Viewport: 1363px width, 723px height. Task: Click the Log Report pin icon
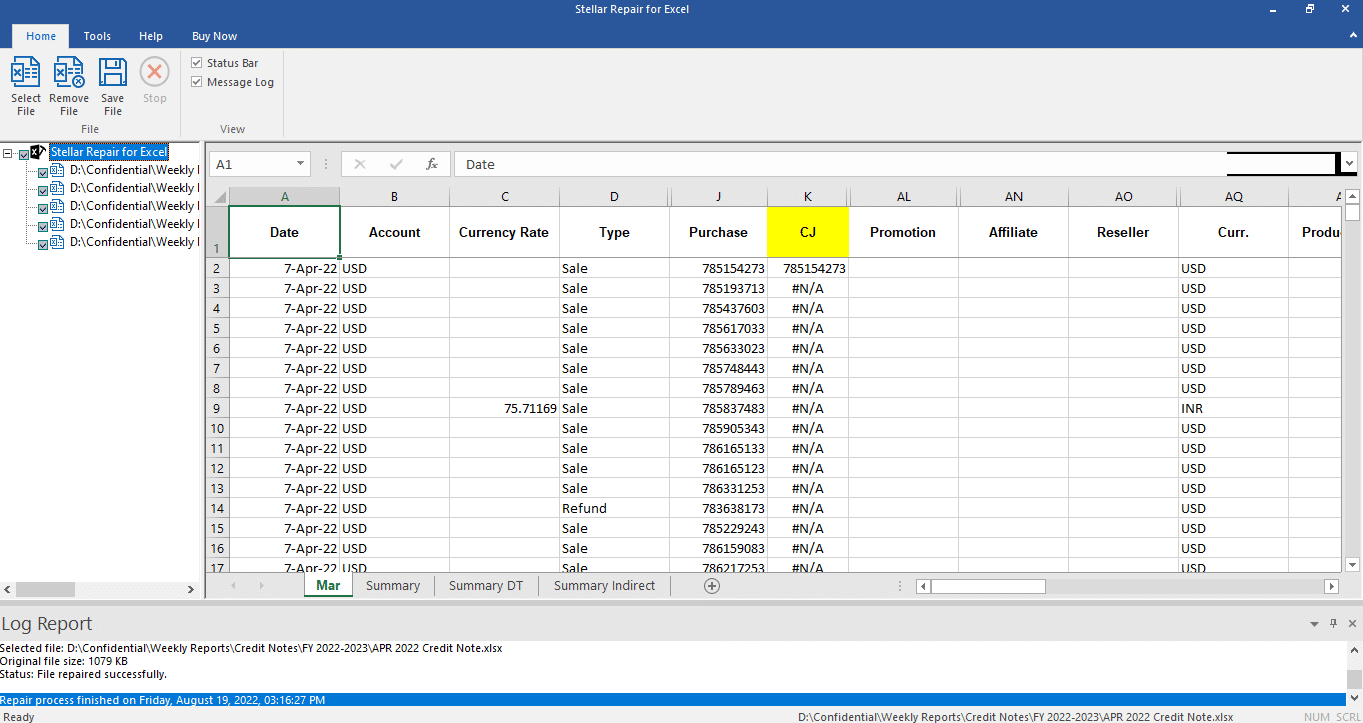[1333, 624]
